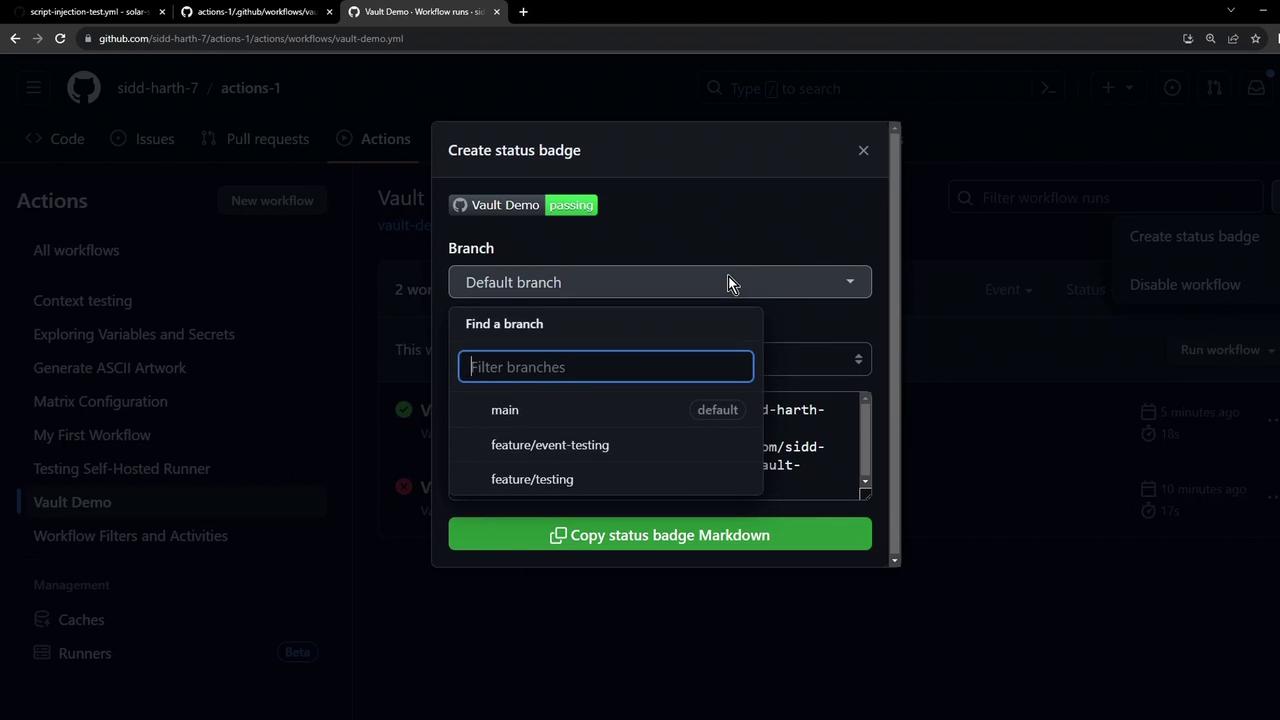
Task: Open the global navigation hamburger menu
Action: tap(33, 88)
